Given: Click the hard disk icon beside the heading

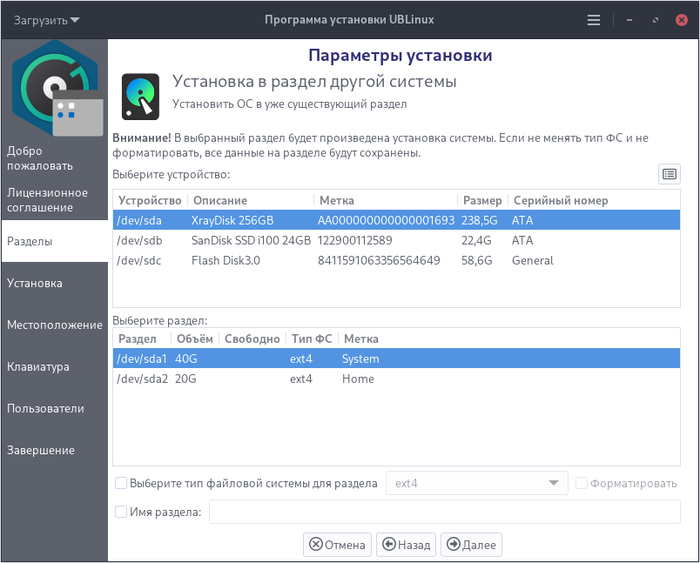Looking at the screenshot, I should point(140,96).
